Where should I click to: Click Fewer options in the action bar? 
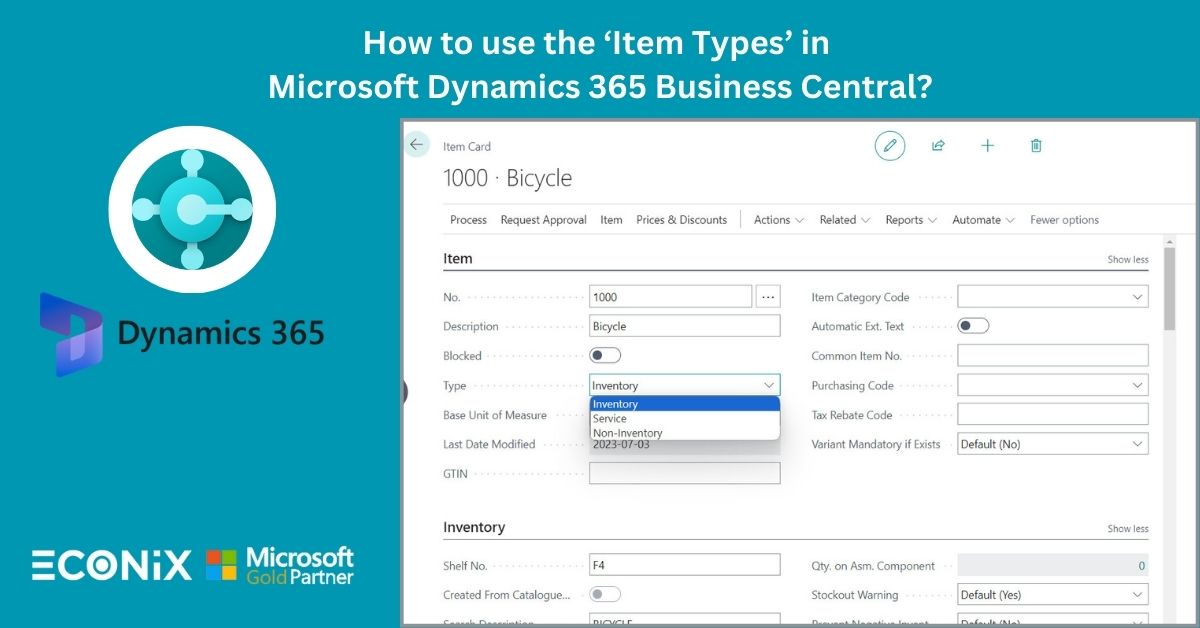(x=1064, y=219)
